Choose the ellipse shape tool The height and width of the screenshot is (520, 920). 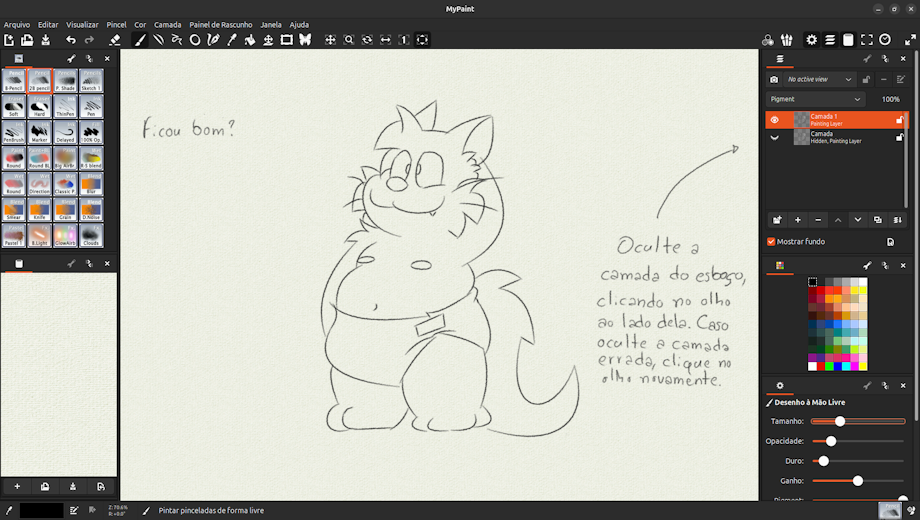click(195, 40)
